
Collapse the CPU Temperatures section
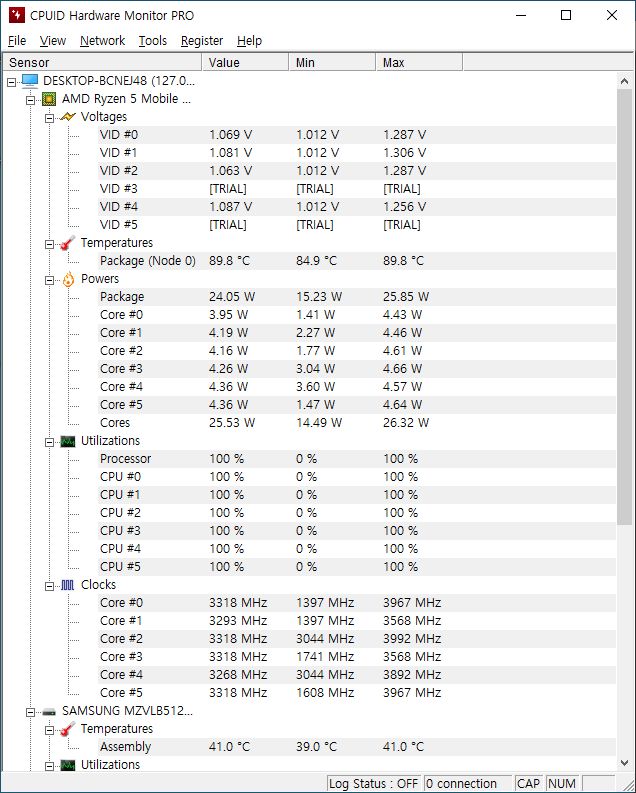click(x=49, y=244)
